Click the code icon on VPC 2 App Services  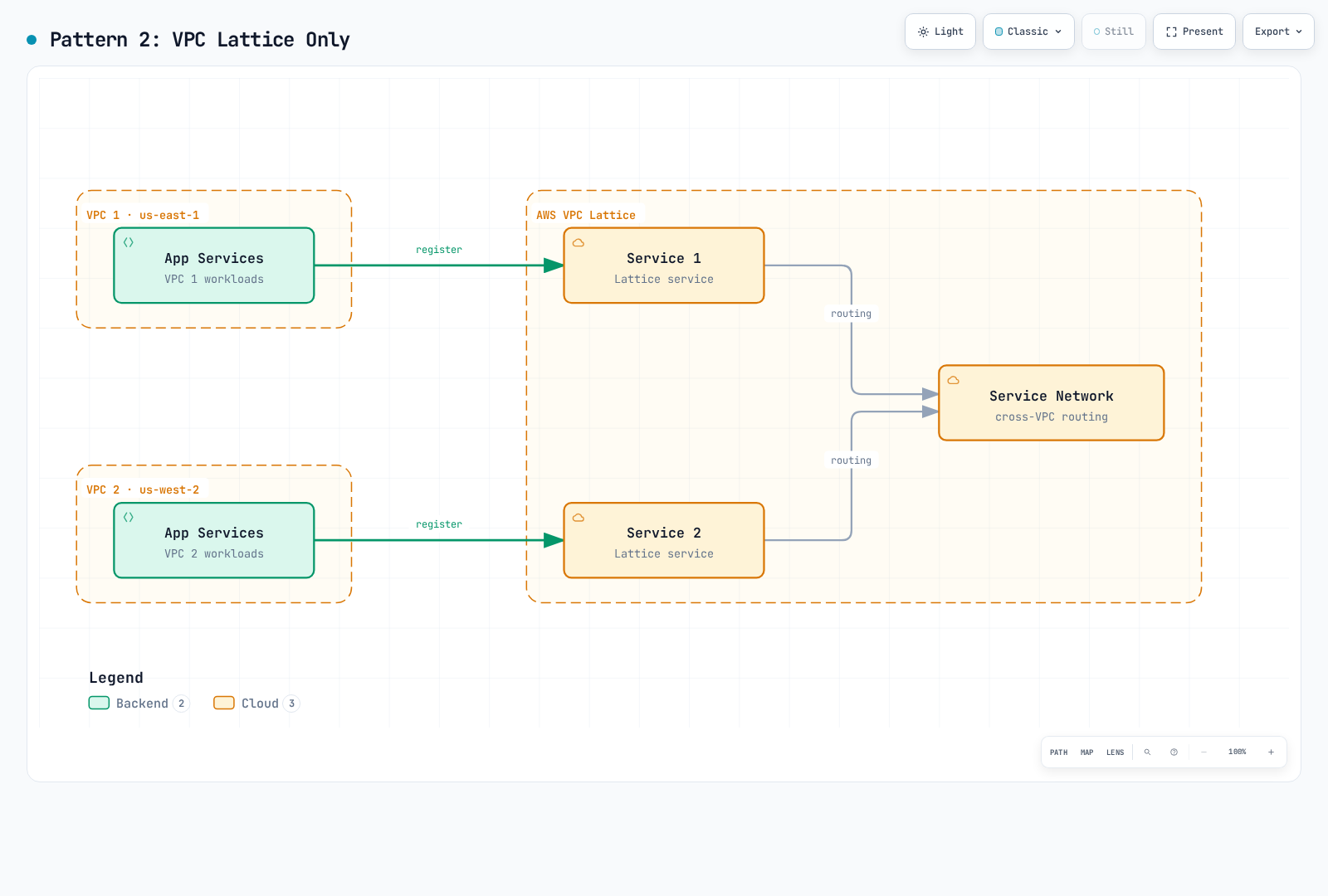129,517
